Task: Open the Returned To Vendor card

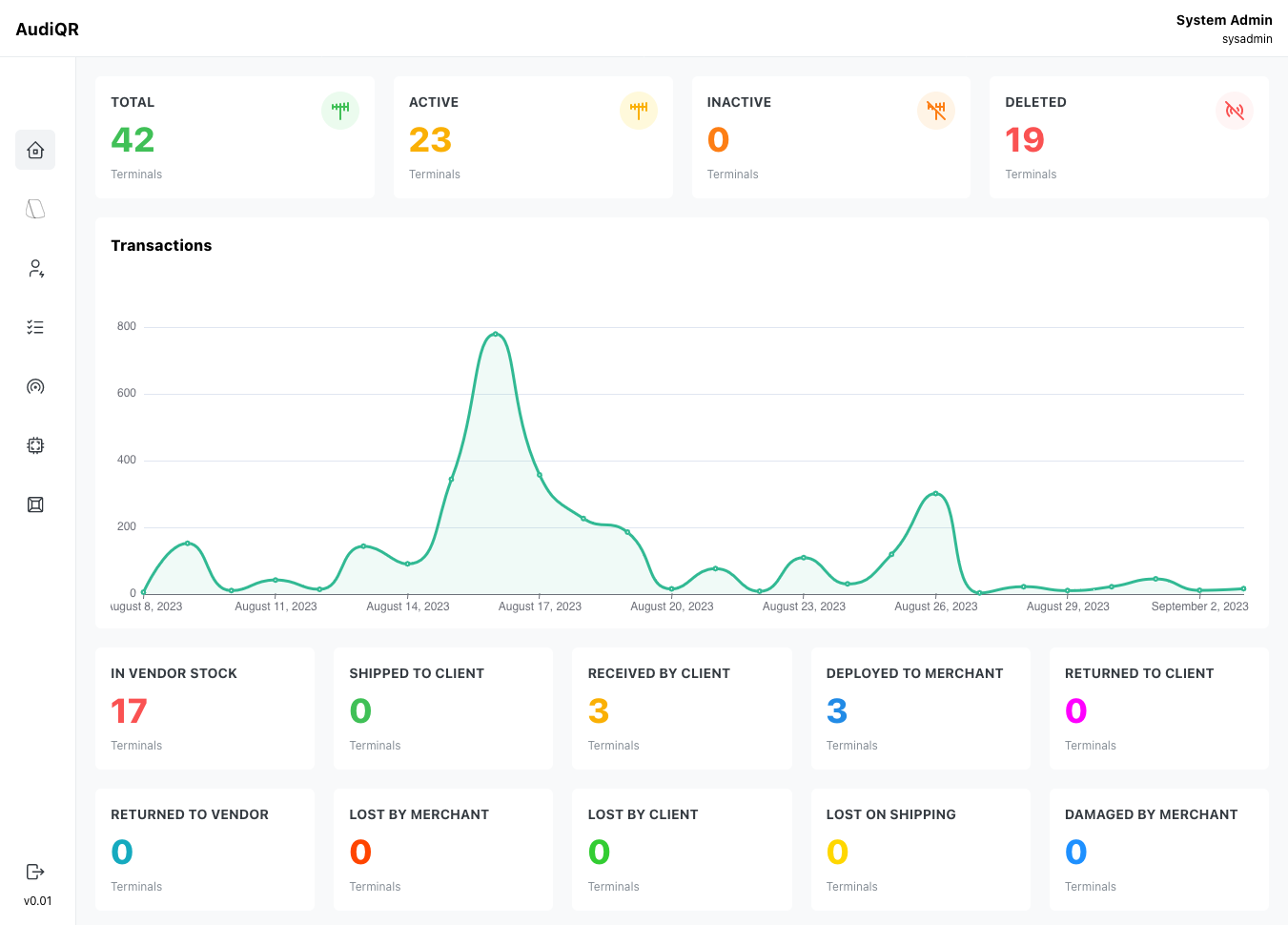Action: tap(205, 850)
